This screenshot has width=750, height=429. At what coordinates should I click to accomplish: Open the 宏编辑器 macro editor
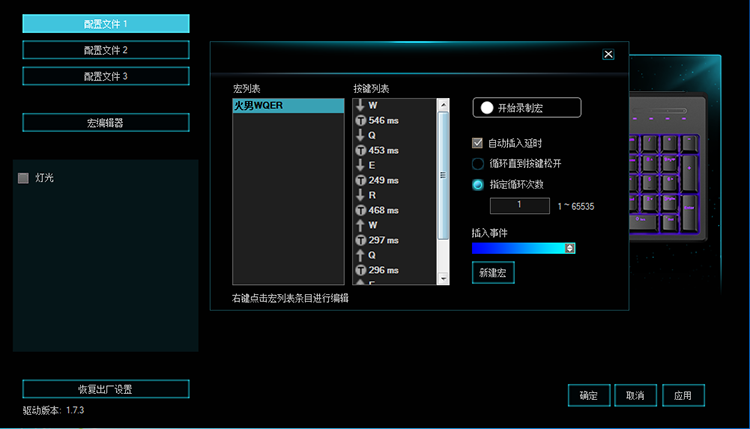[x=106, y=122]
